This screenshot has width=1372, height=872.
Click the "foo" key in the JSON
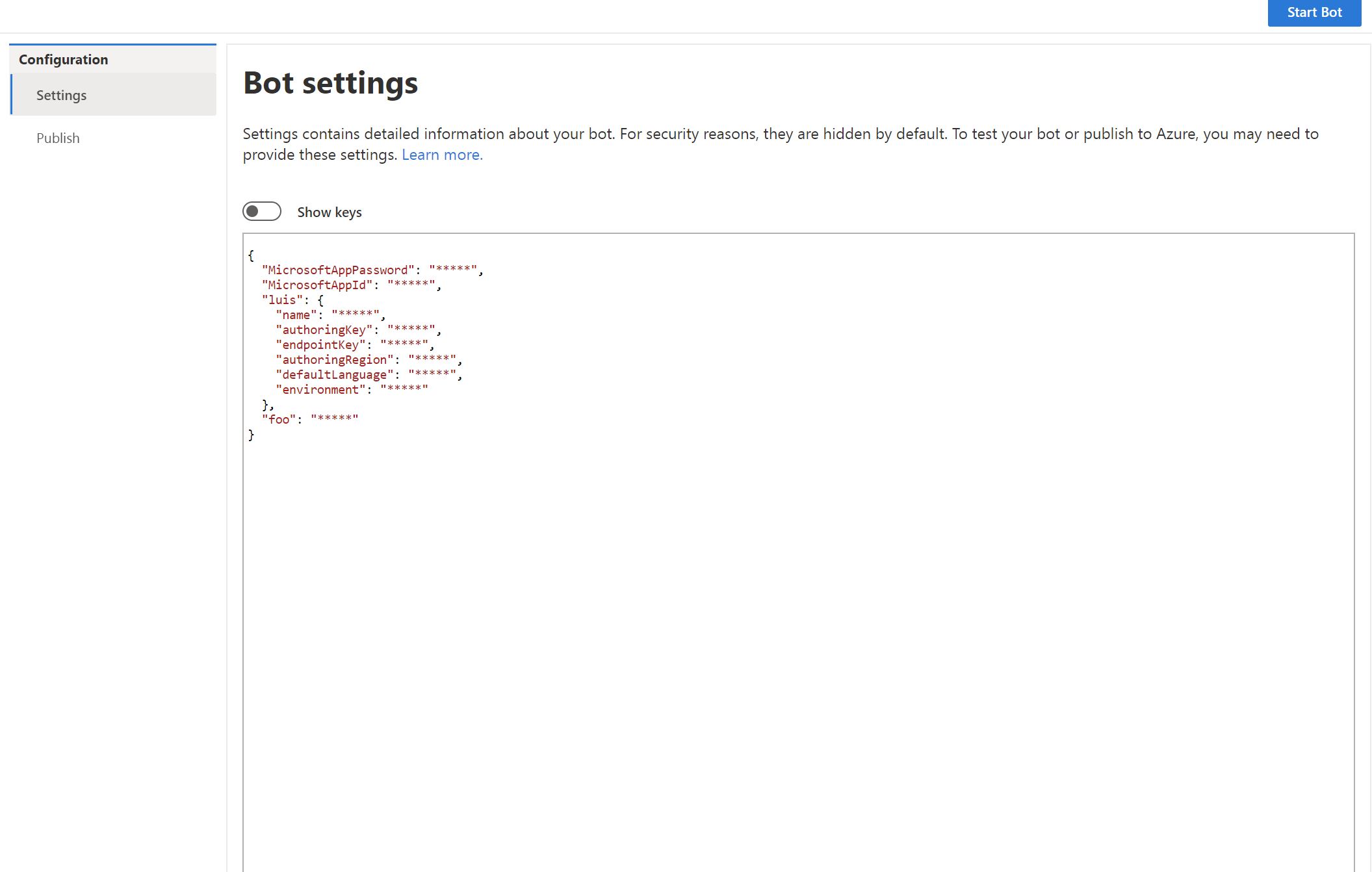(x=279, y=420)
